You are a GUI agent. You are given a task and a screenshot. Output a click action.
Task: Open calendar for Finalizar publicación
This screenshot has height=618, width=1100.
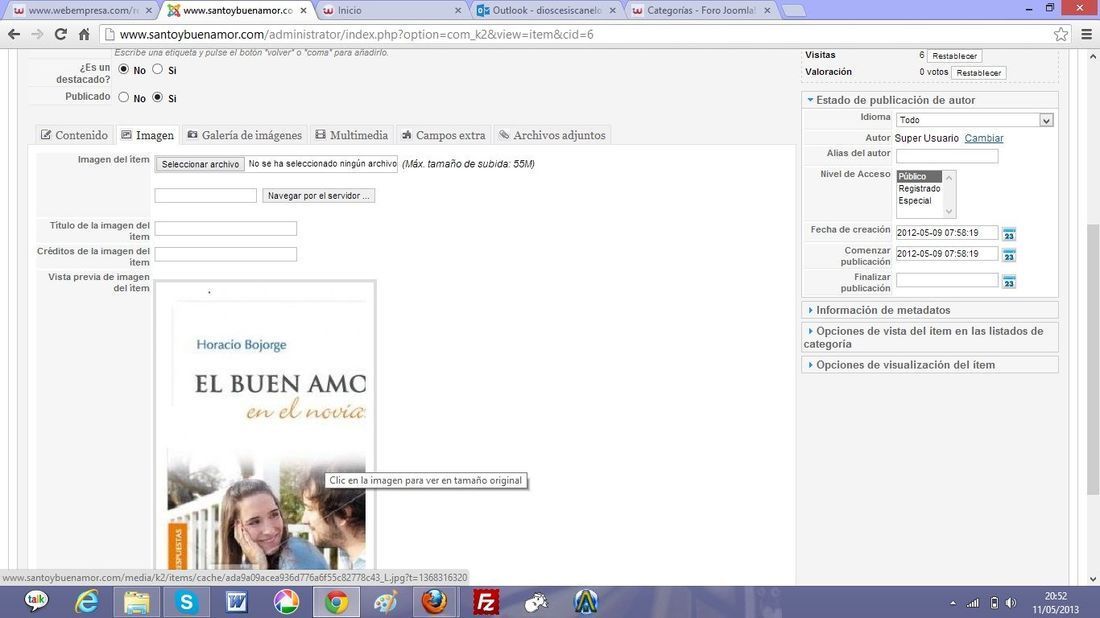tap(1009, 281)
